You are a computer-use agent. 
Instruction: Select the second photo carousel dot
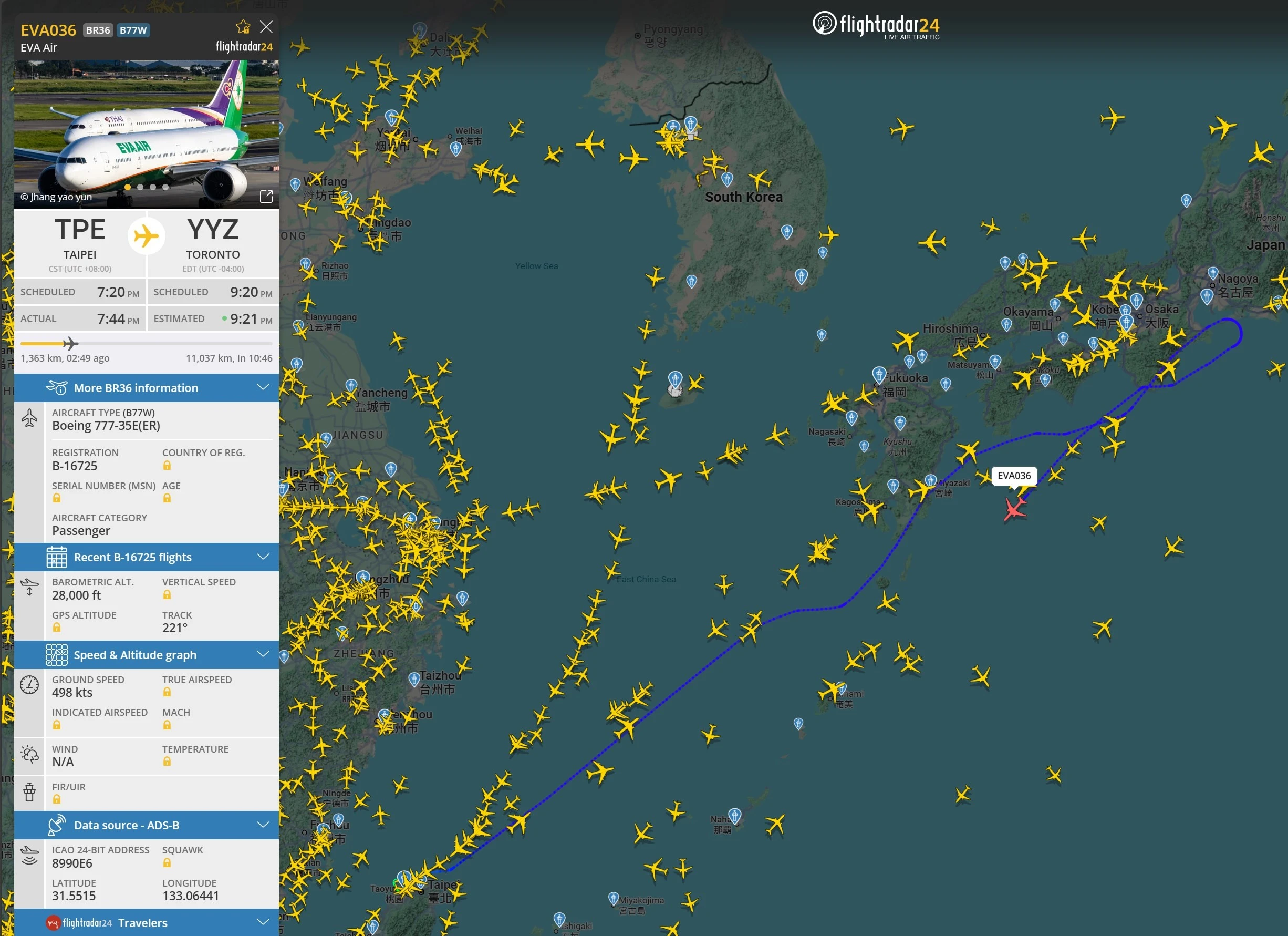pyautogui.click(x=140, y=187)
